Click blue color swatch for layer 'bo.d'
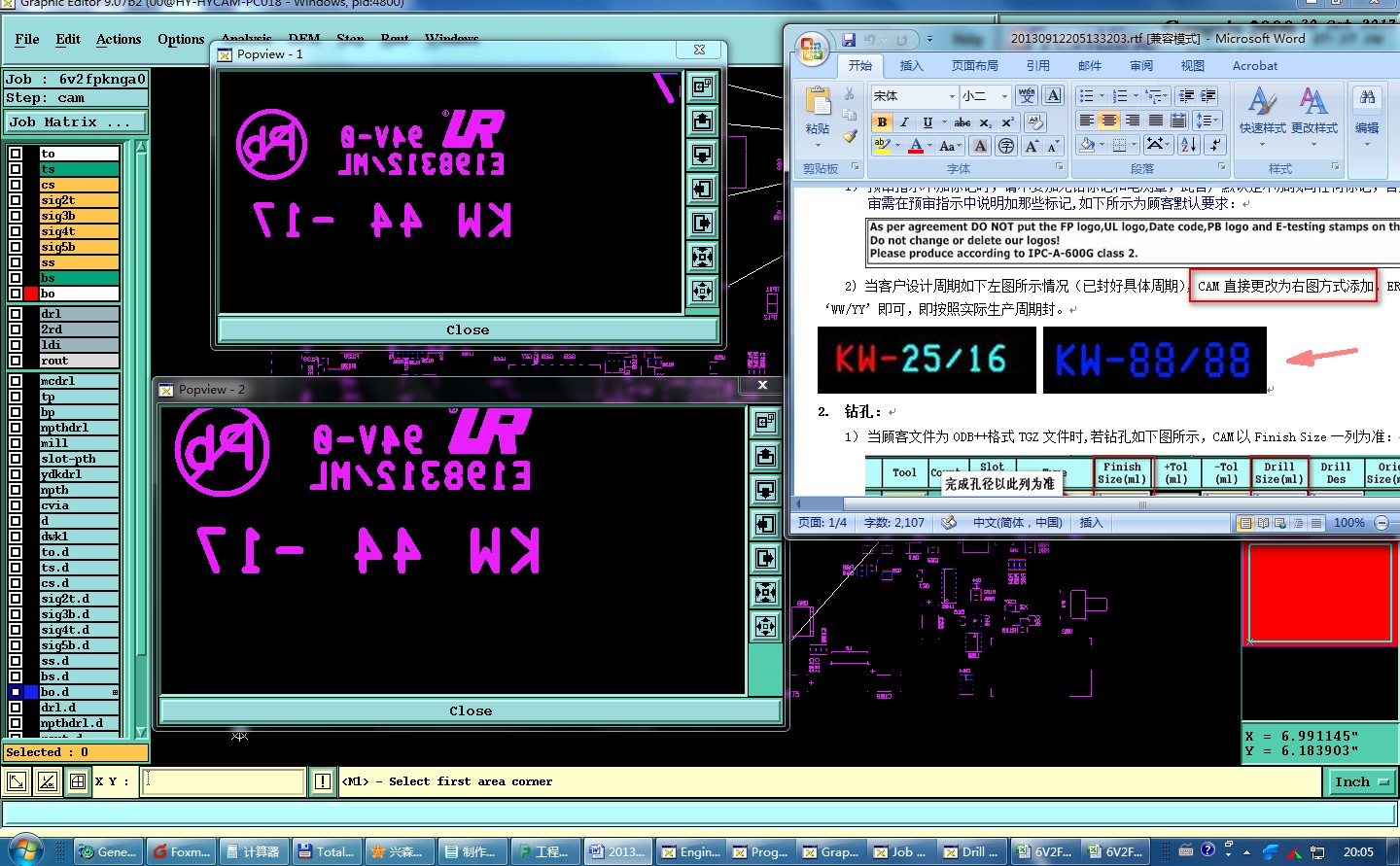 point(31,692)
